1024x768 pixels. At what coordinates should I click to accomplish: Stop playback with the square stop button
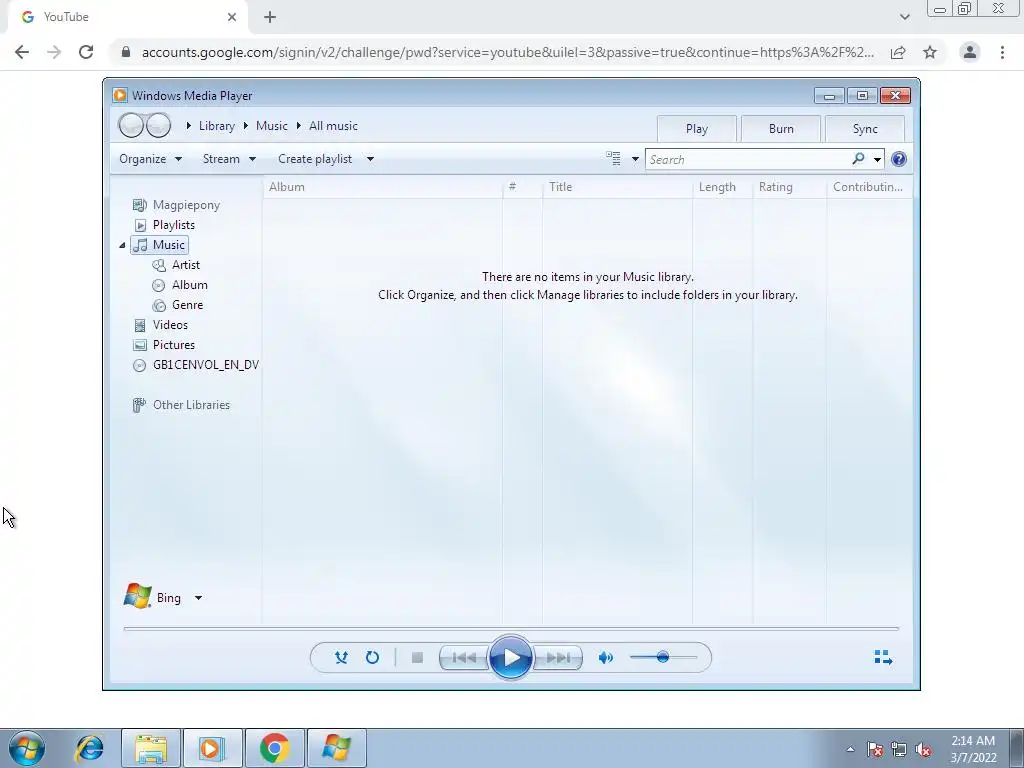pos(417,658)
